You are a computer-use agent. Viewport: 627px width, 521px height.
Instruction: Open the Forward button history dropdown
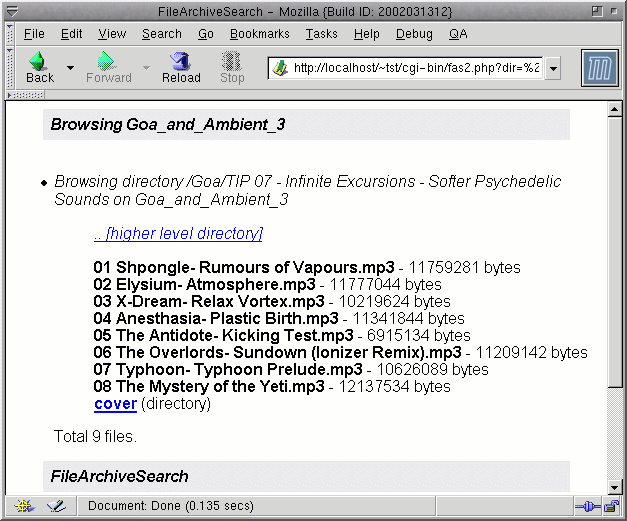(146, 68)
